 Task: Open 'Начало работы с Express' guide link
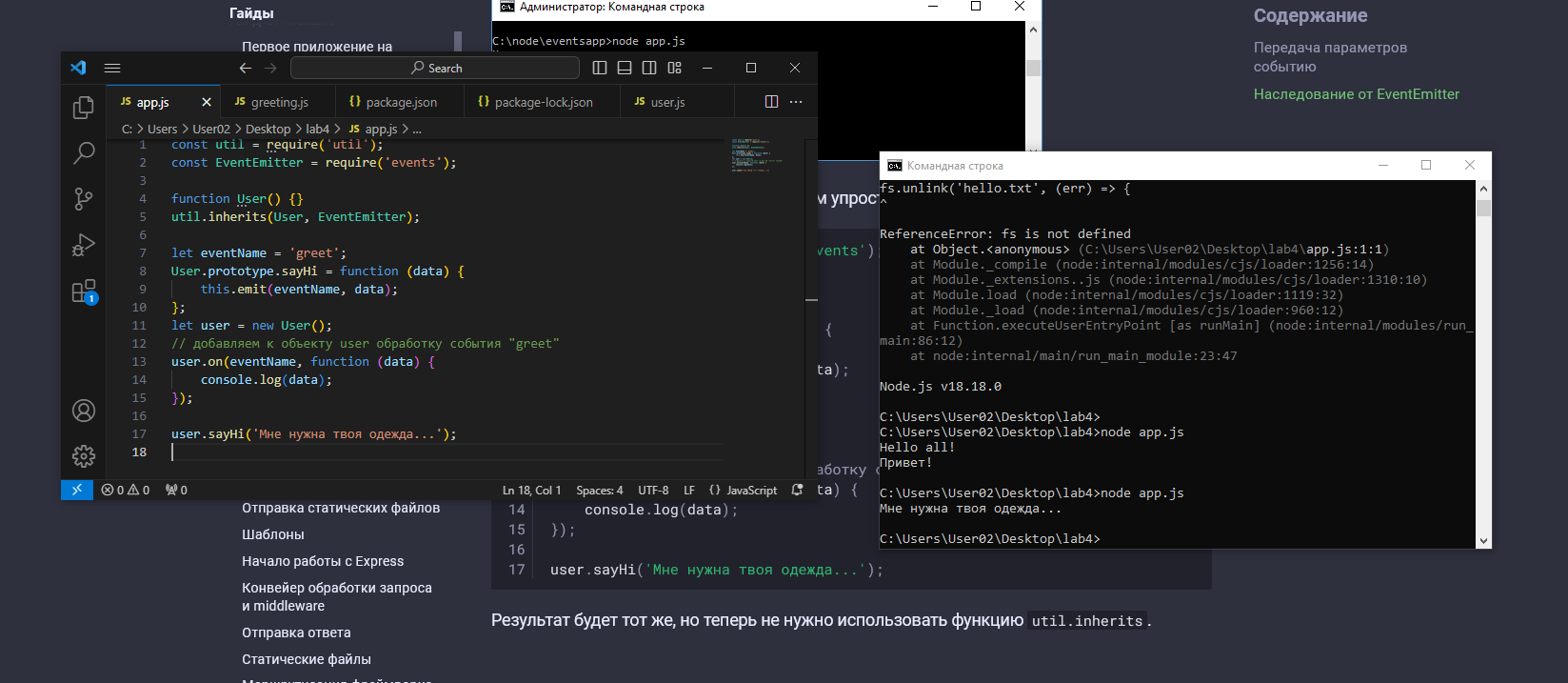(323, 561)
